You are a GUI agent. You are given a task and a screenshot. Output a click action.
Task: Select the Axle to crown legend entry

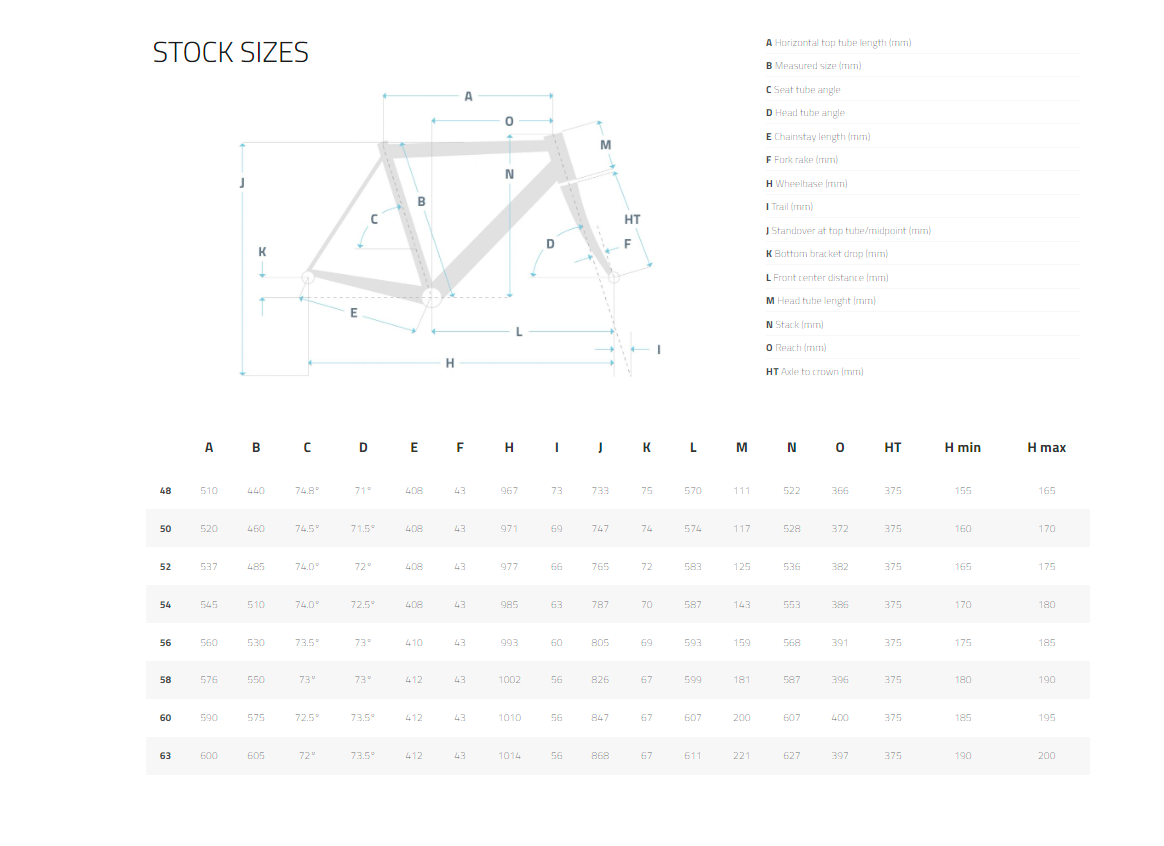[x=815, y=372]
